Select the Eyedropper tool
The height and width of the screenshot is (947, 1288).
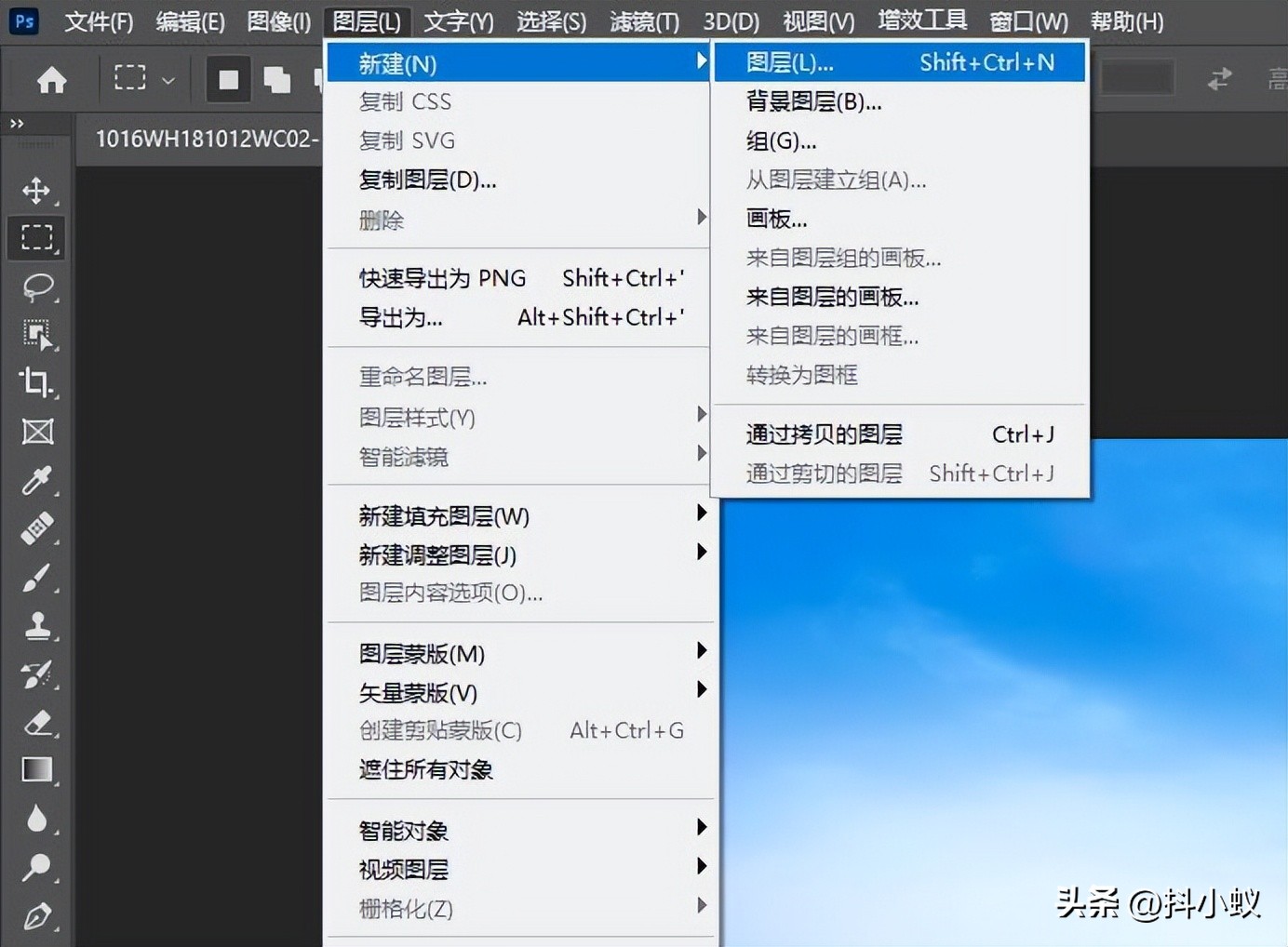click(x=36, y=480)
